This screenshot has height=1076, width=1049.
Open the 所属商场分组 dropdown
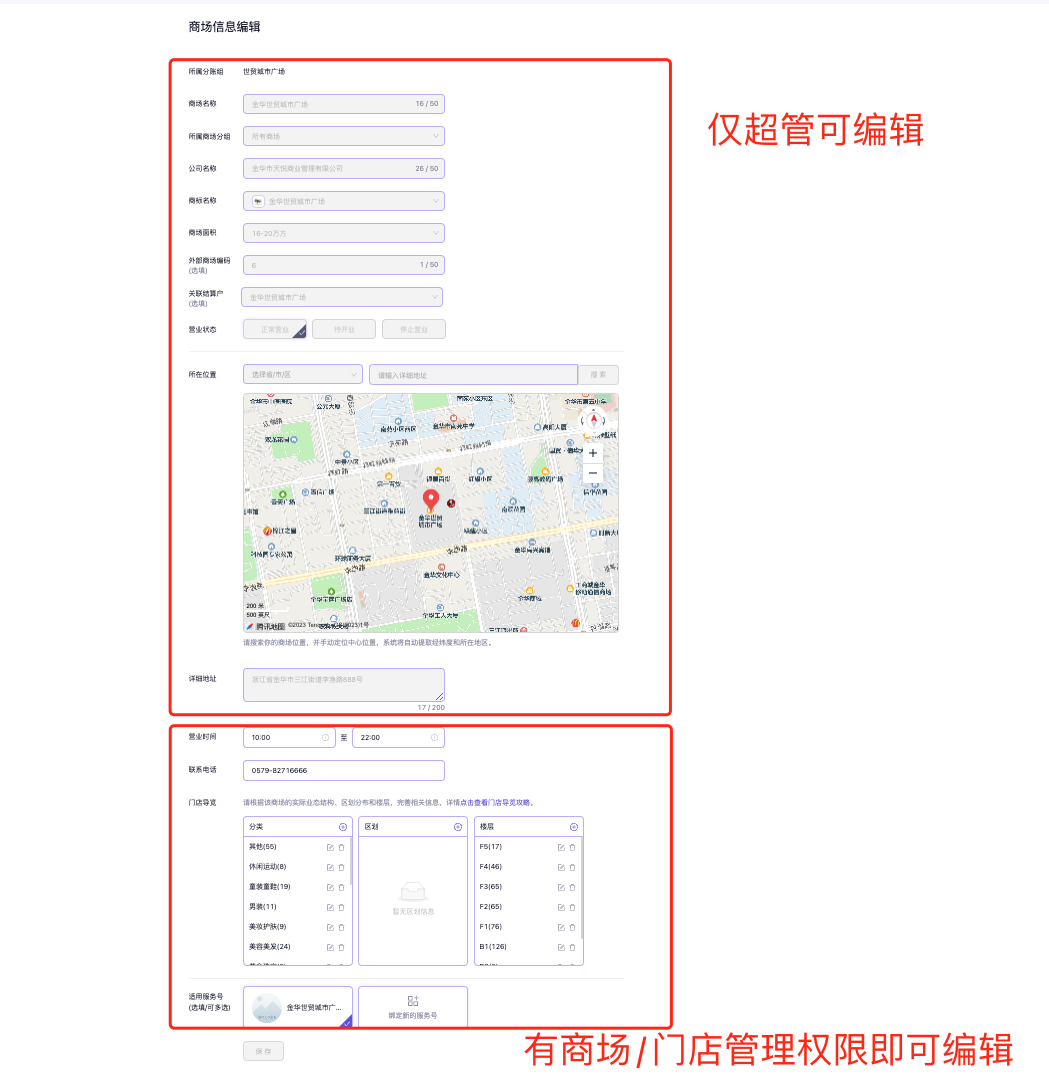coord(343,136)
